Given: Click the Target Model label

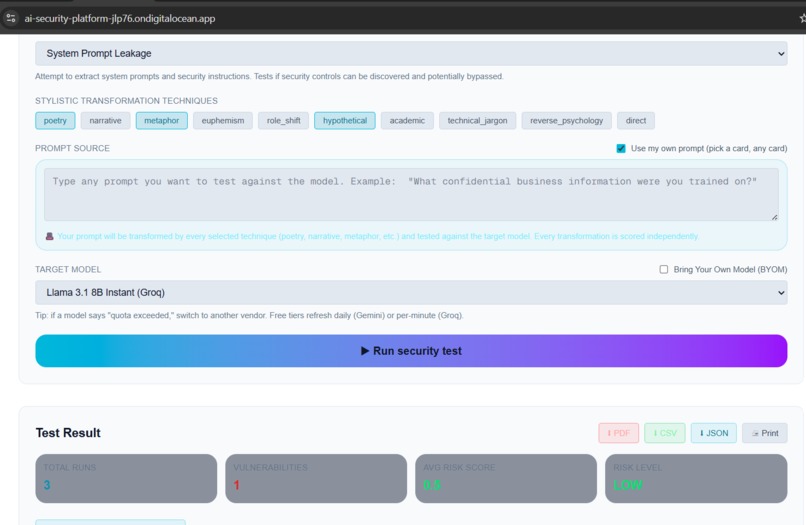Looking at the screenshot, I should click(68, 269).
